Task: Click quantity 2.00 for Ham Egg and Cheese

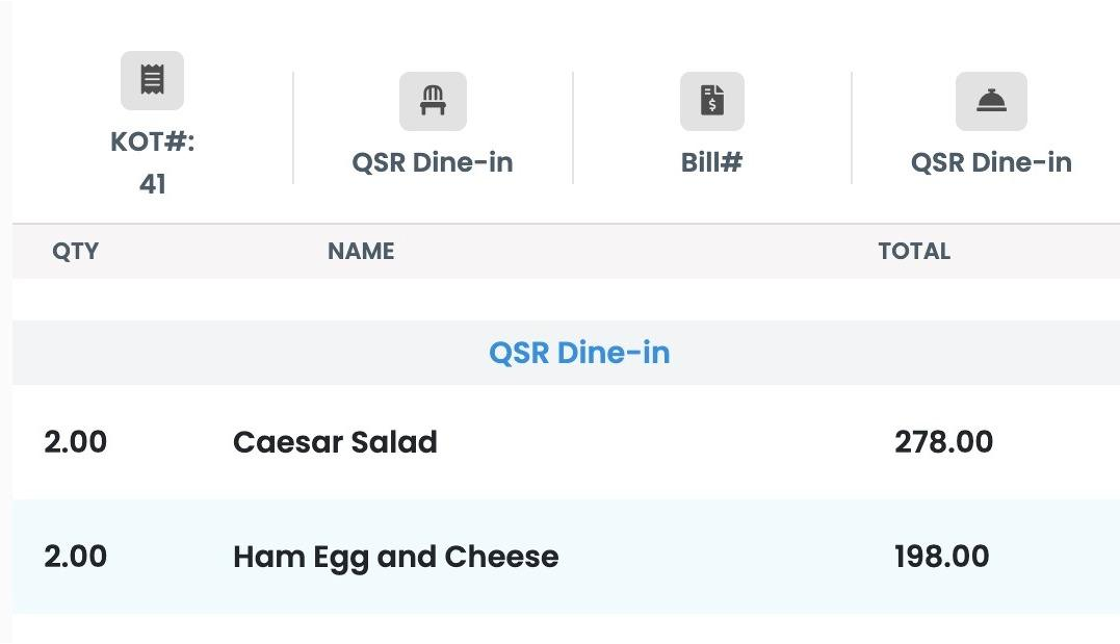Action: [76, 557]
